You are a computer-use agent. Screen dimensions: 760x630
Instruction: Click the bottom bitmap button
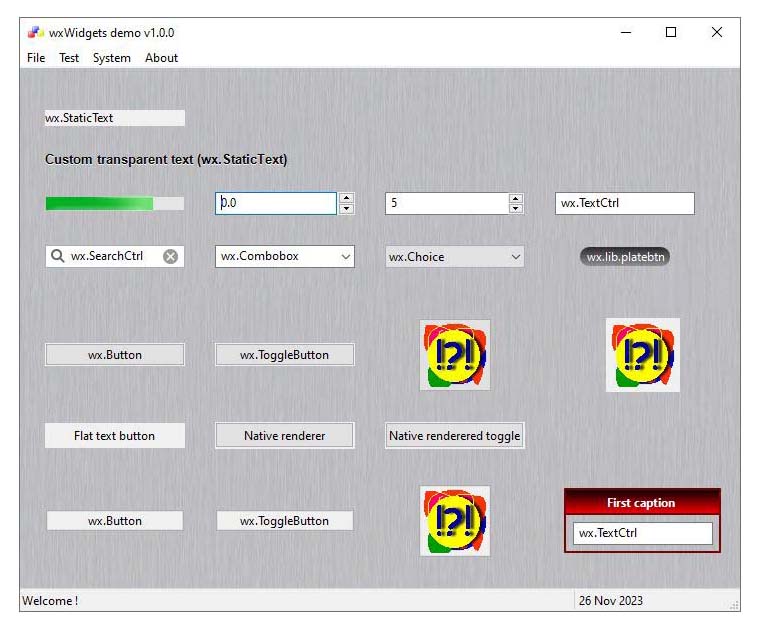pyautogui.click(x=455, y=521)
